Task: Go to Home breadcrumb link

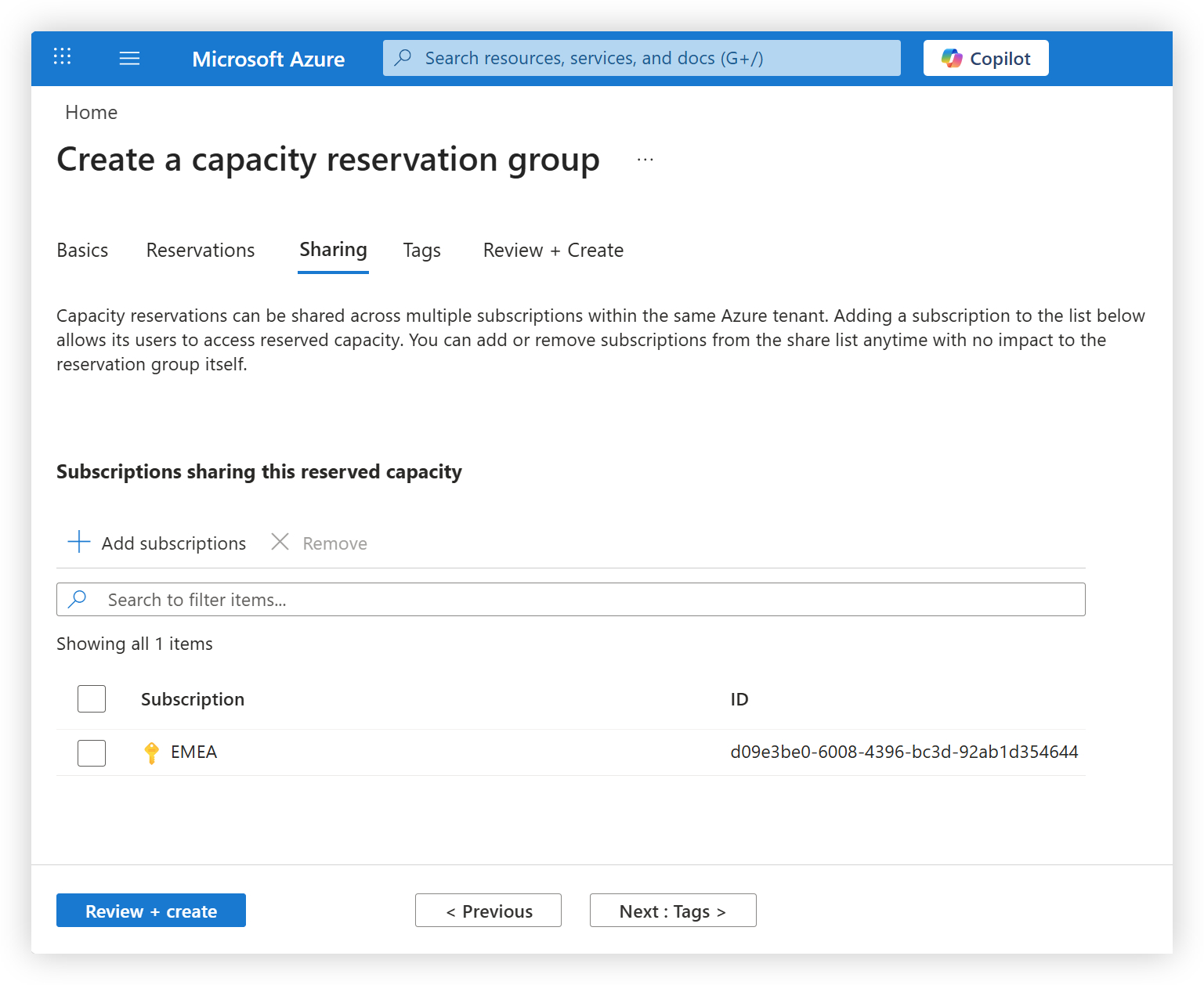Action: [x=91, y=113]
